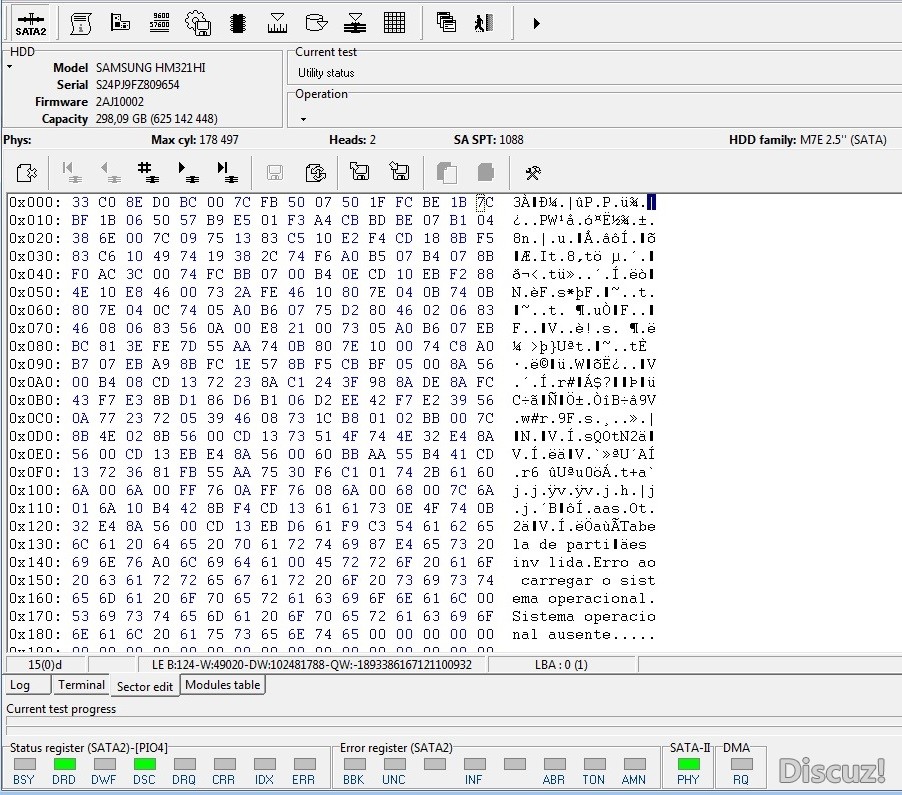Click the model value SAMSUNG HM321HI
Viewport: 902px width, 795px height.
coord(151,68)
